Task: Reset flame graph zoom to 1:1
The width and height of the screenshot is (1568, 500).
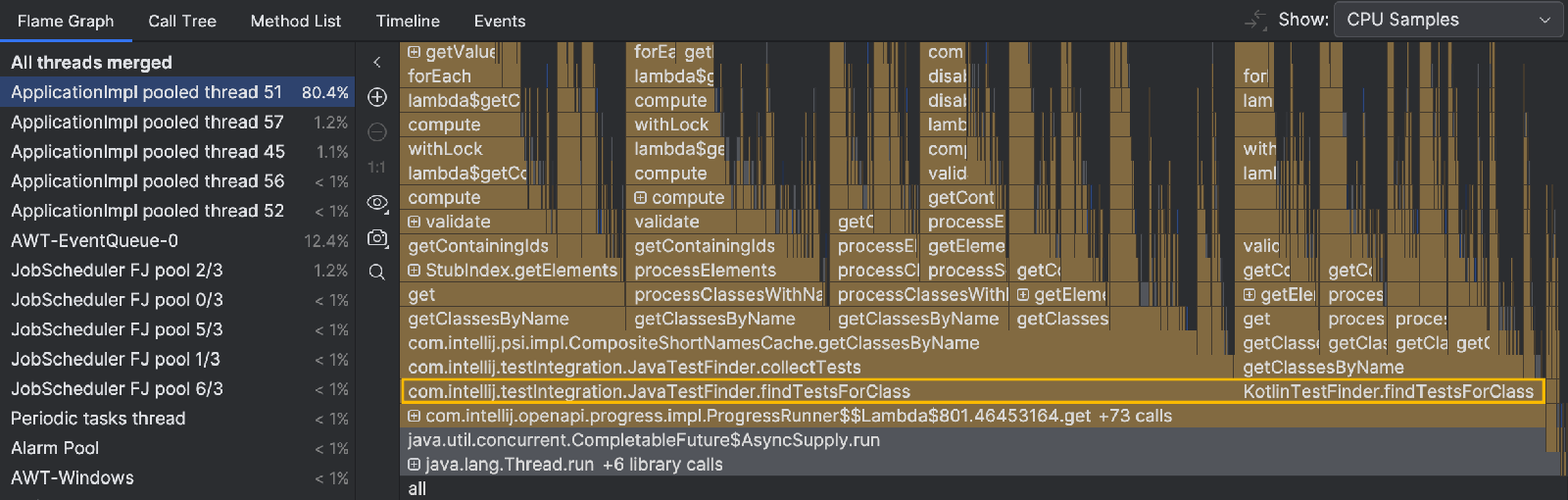Action: [x=377, y=168]
